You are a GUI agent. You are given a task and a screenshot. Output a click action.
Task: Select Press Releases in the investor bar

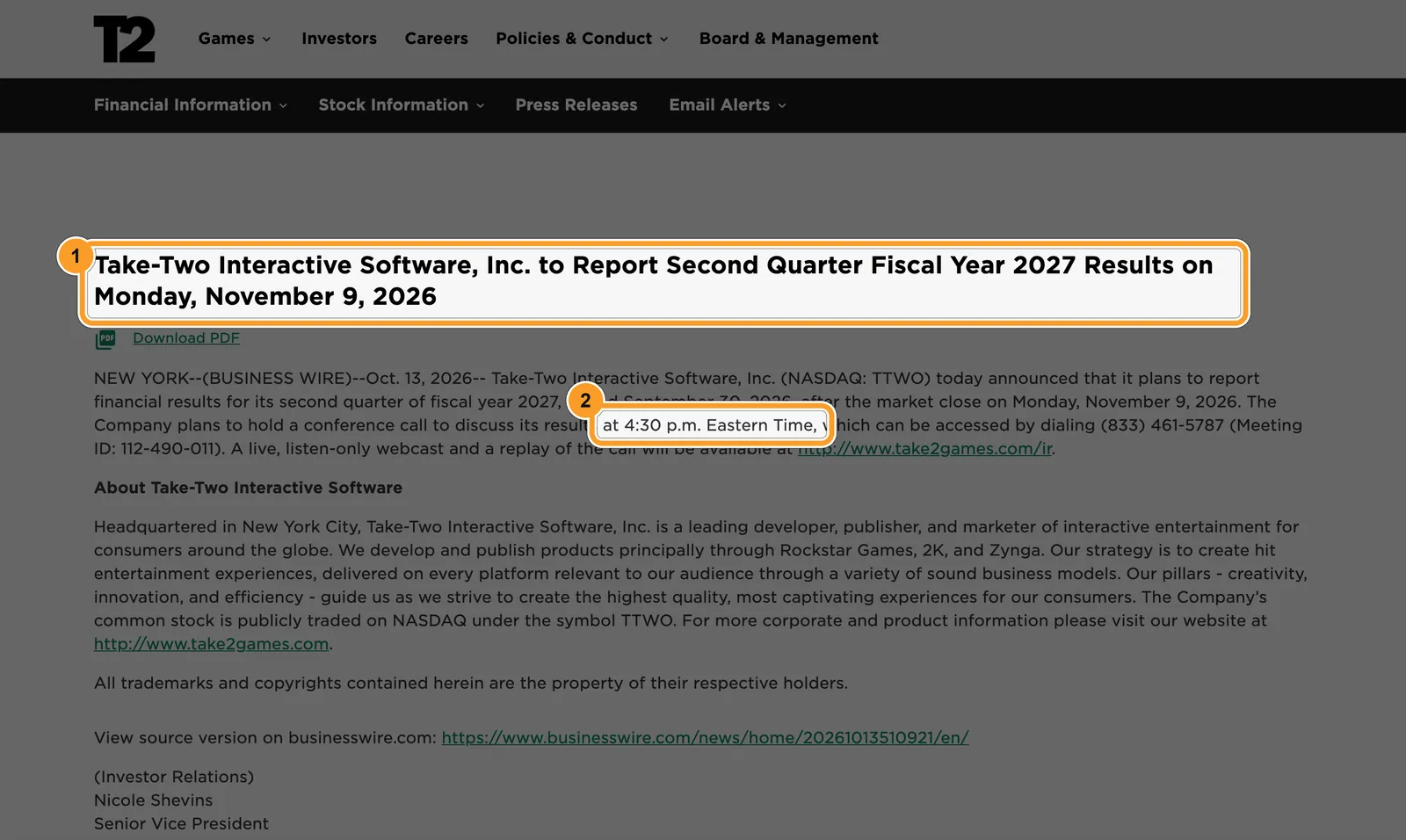point(576,105)
